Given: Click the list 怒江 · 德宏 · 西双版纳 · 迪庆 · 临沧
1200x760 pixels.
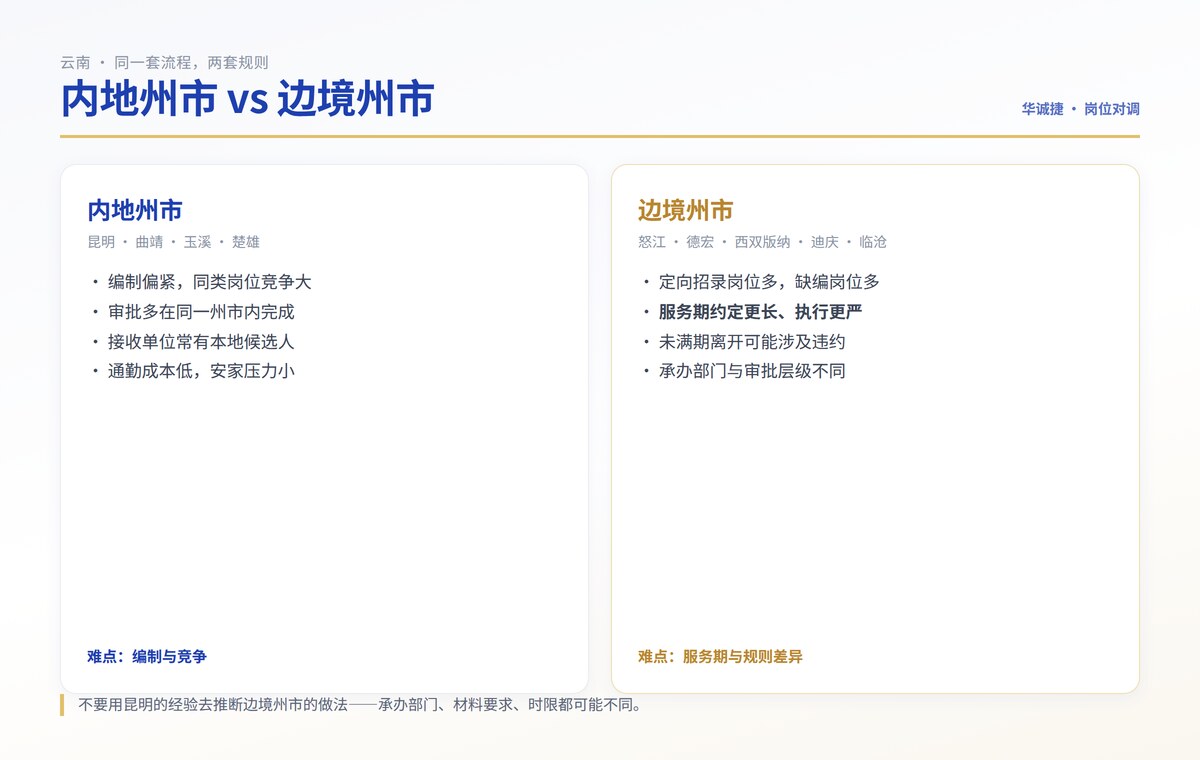Looking at the screenshot, I should [762, 242].
